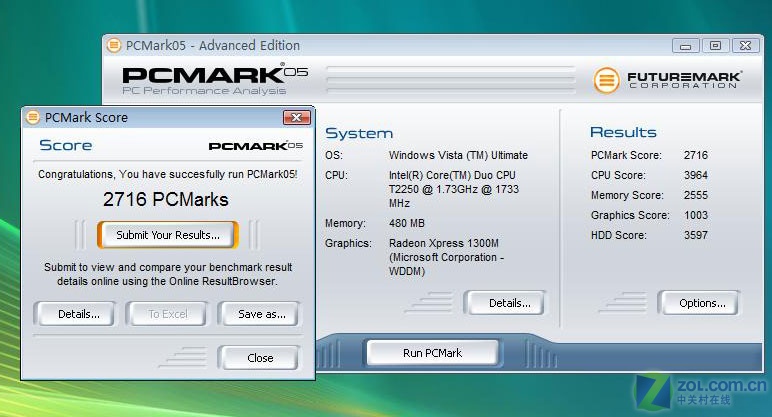Viewport: 772px width, 417px height.
Task: Click the orange icon in PCMark Score title
Action: [33, 117]
